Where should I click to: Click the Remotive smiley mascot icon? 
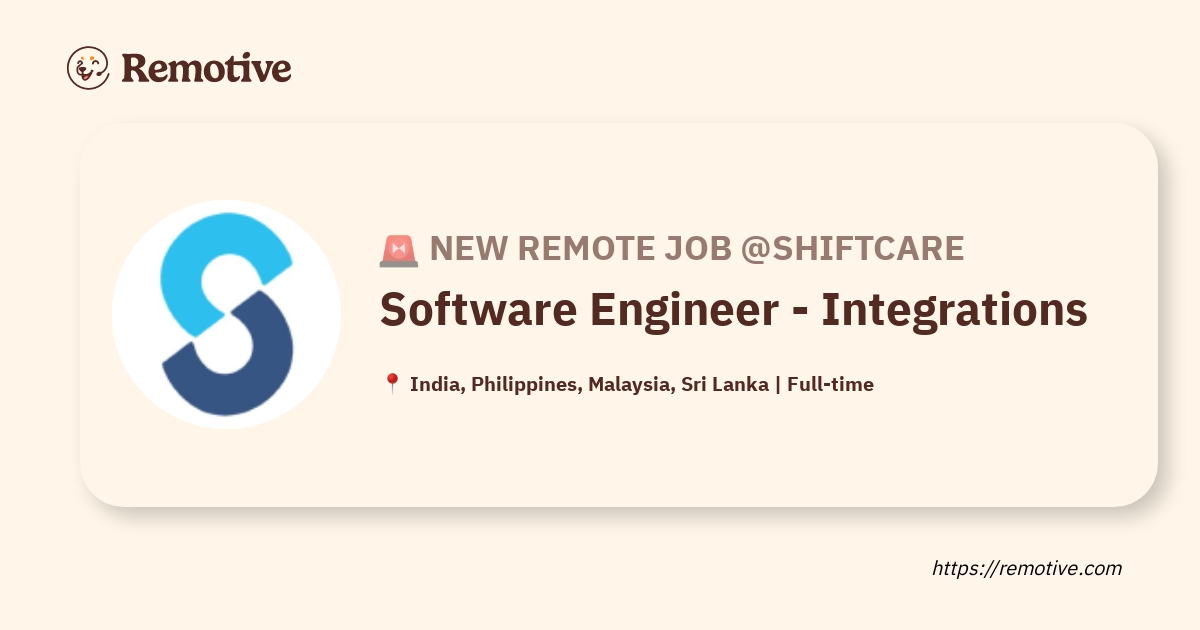(x=88, y=67)
